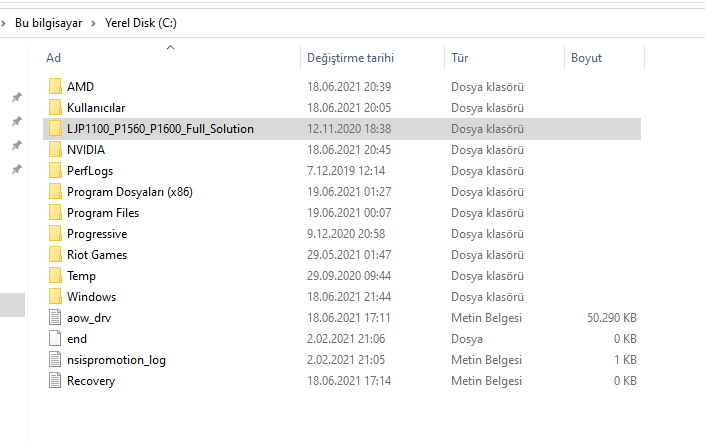Screen dimensions: 705x444
Task: Sort files by the Ad column header
Action: [x=54, y=58]
